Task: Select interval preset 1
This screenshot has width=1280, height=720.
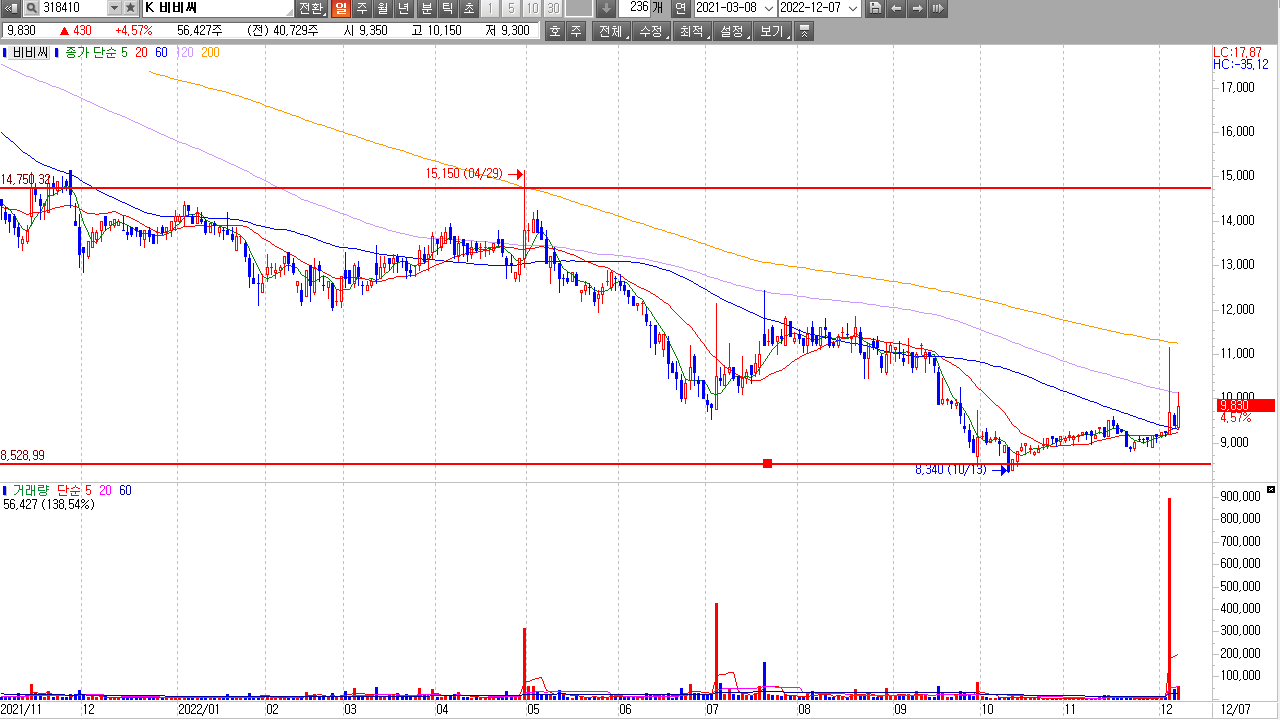Action: 490,8
